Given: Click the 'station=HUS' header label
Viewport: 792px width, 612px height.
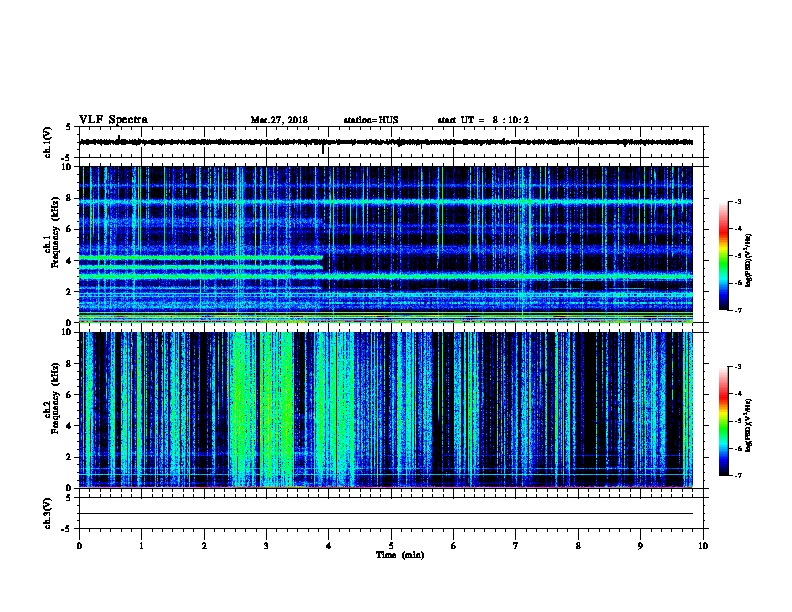Looking at the screenshot, I should [371, 120].
